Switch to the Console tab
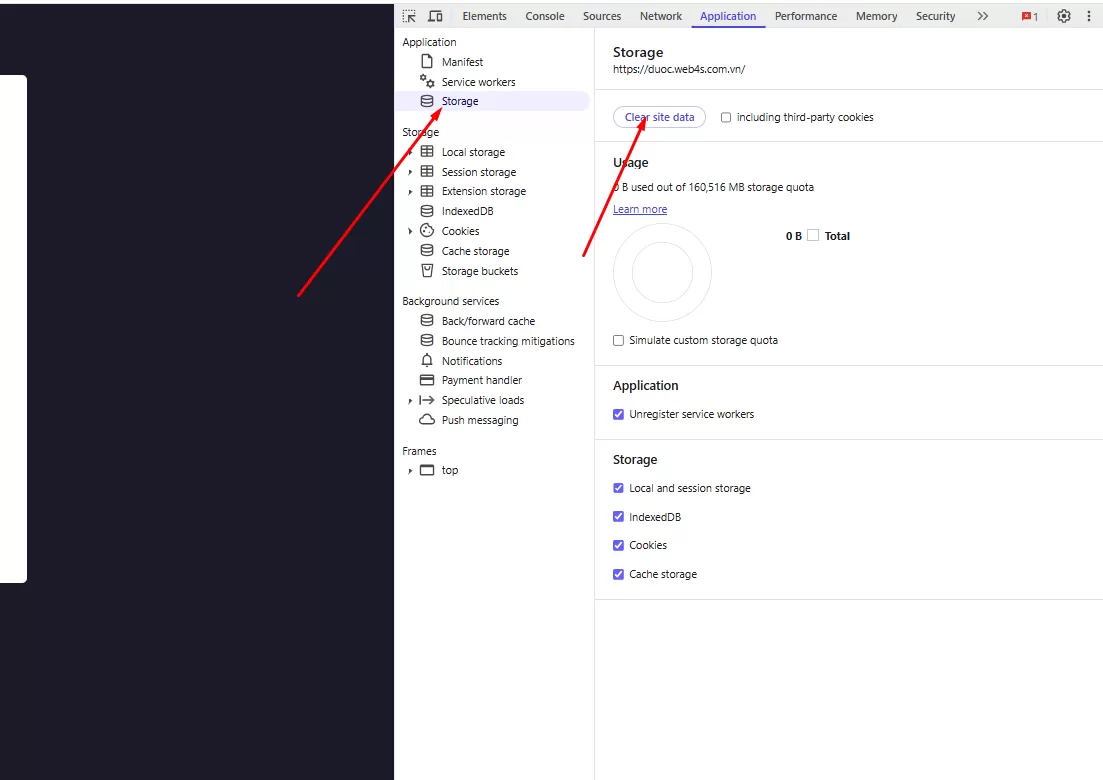The width and height of the screenshot is (1103, 780). (545, 16)
